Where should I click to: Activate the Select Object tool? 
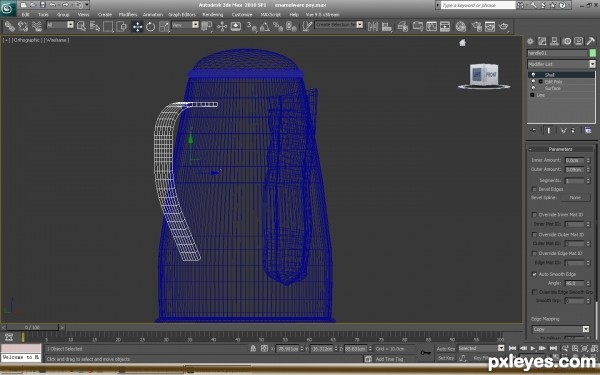(x=82, y=26)
